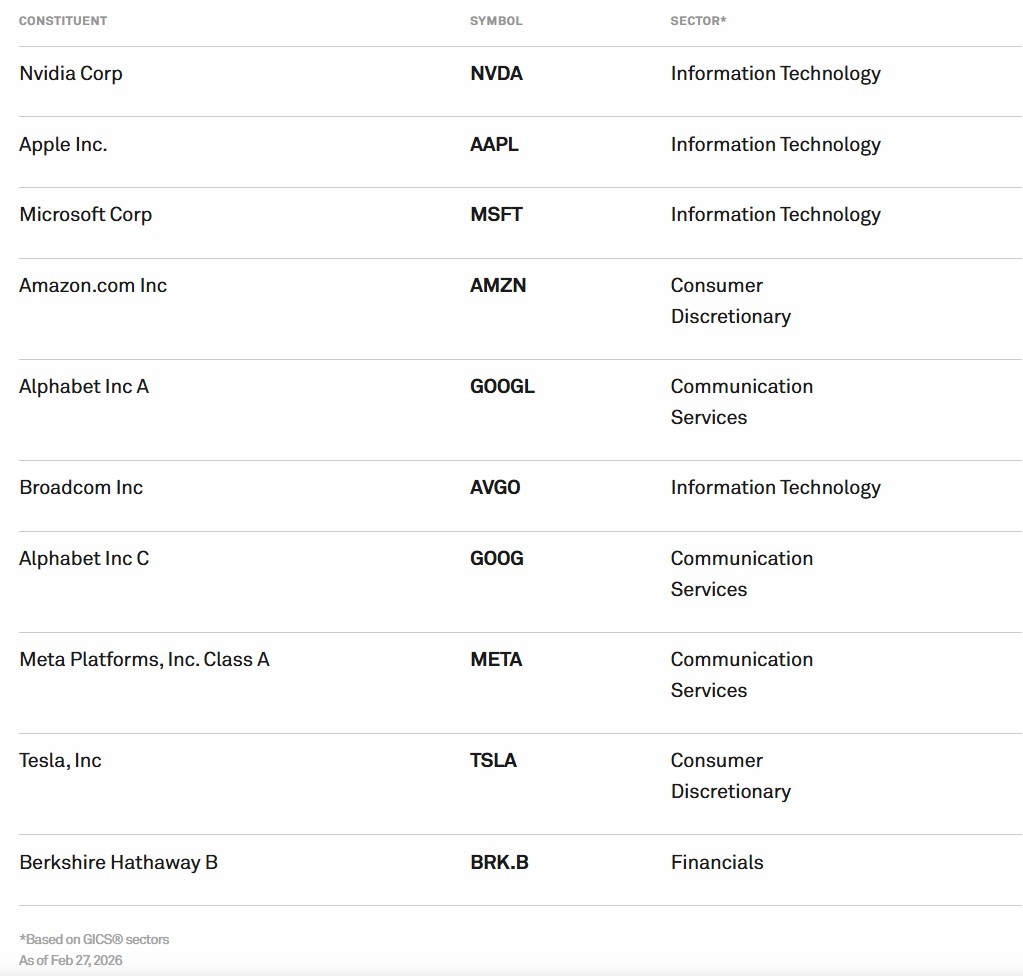Select the AVGO symbol
Viewport: 1023px width, 976px height.
click(x=495, y=488)
